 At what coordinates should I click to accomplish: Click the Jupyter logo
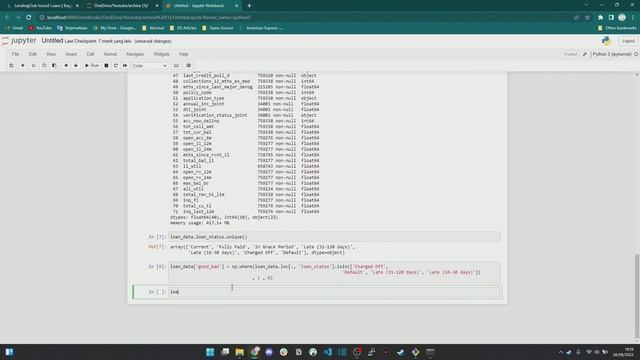pos(19,41)
